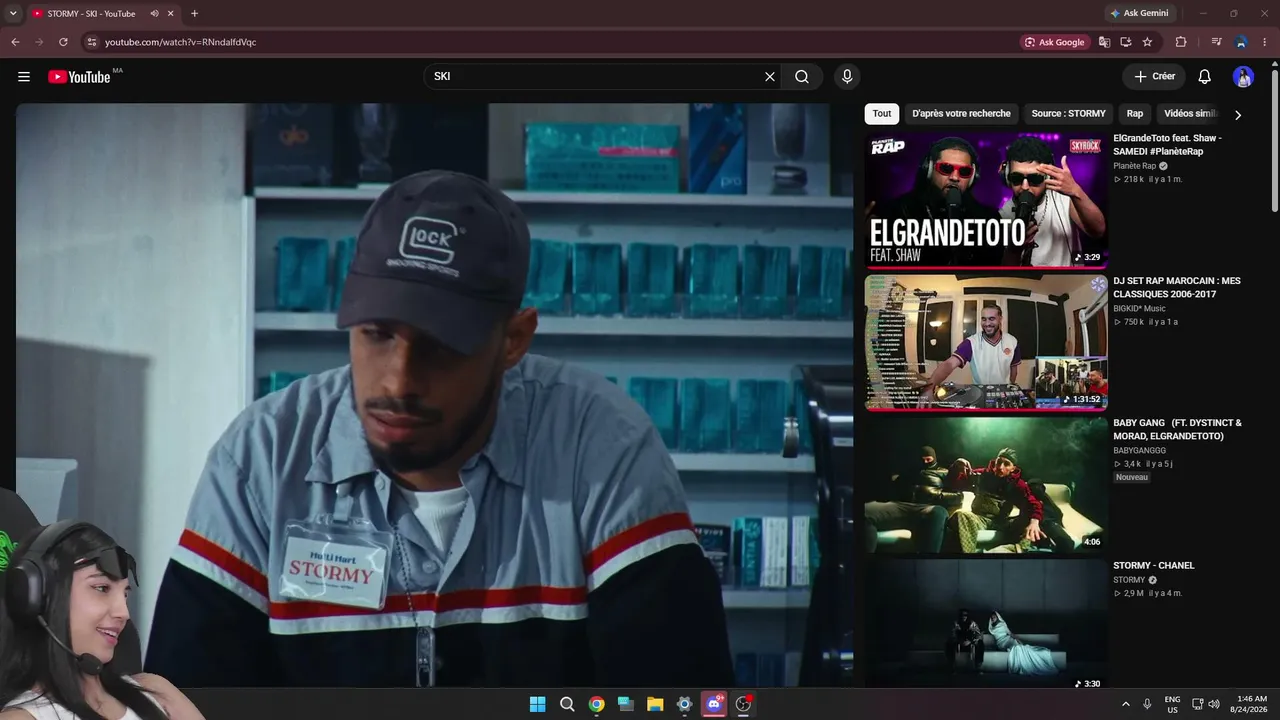Go to the YouTube home logo
This screenshot has height=720, width=1280.
[x=79, y=77]
